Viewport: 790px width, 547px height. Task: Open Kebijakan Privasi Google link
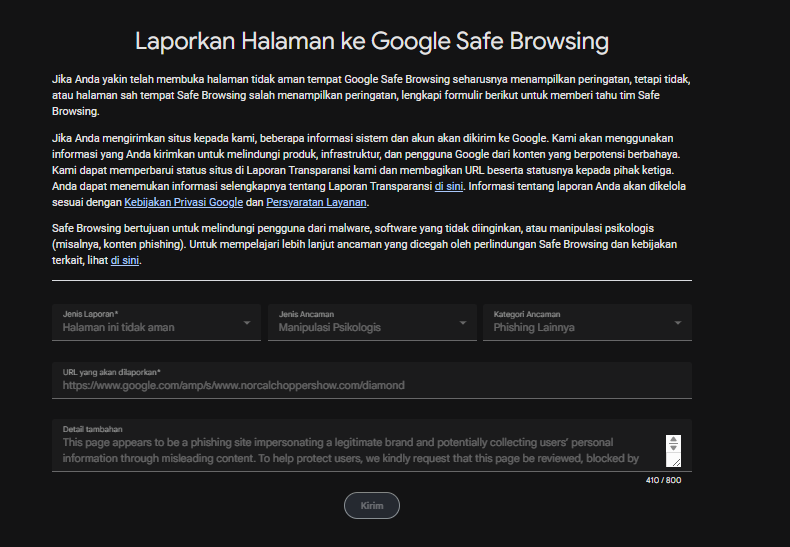[x=183, y=202]
